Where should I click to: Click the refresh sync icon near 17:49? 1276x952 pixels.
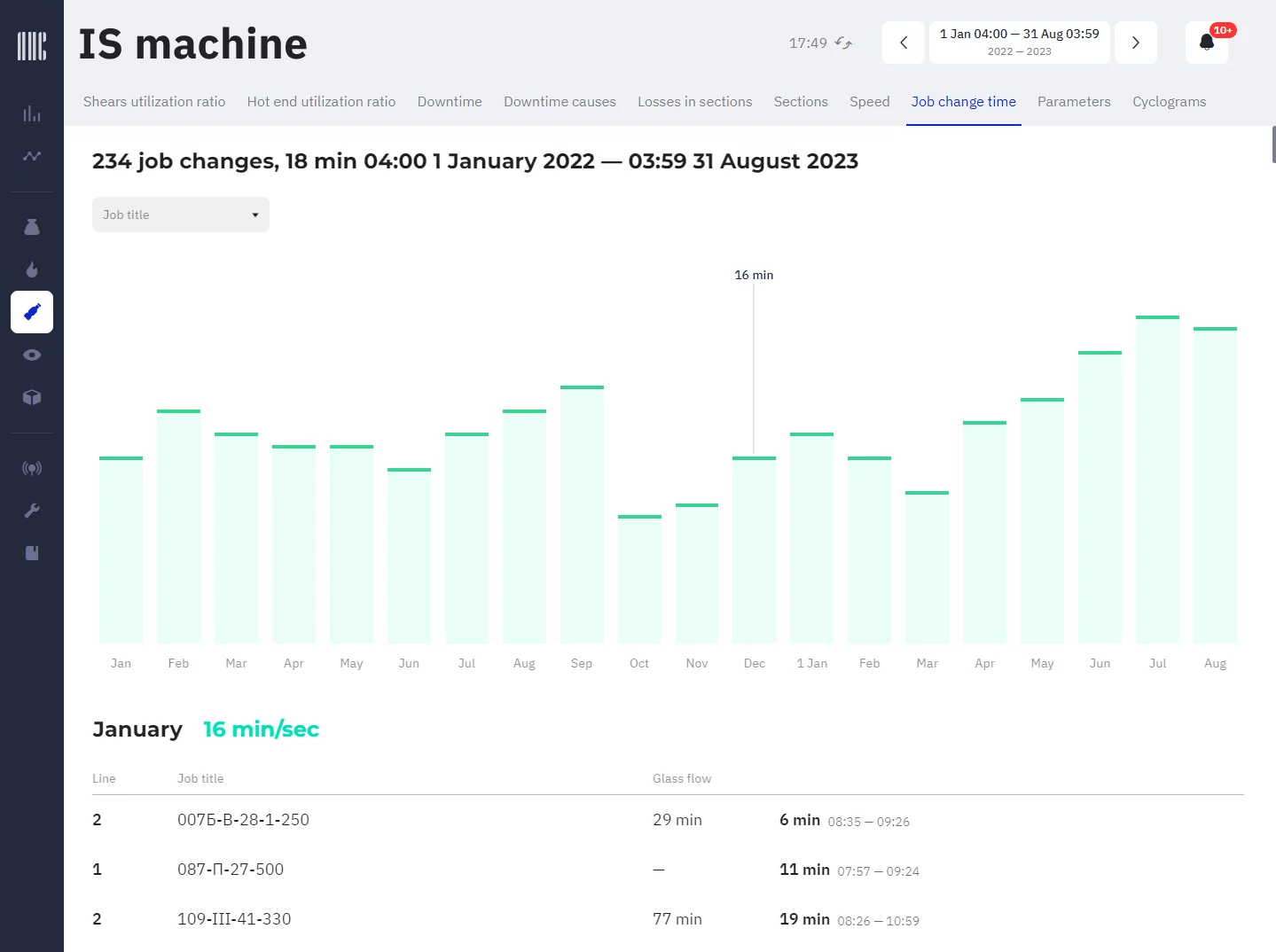tap(843, 43)
